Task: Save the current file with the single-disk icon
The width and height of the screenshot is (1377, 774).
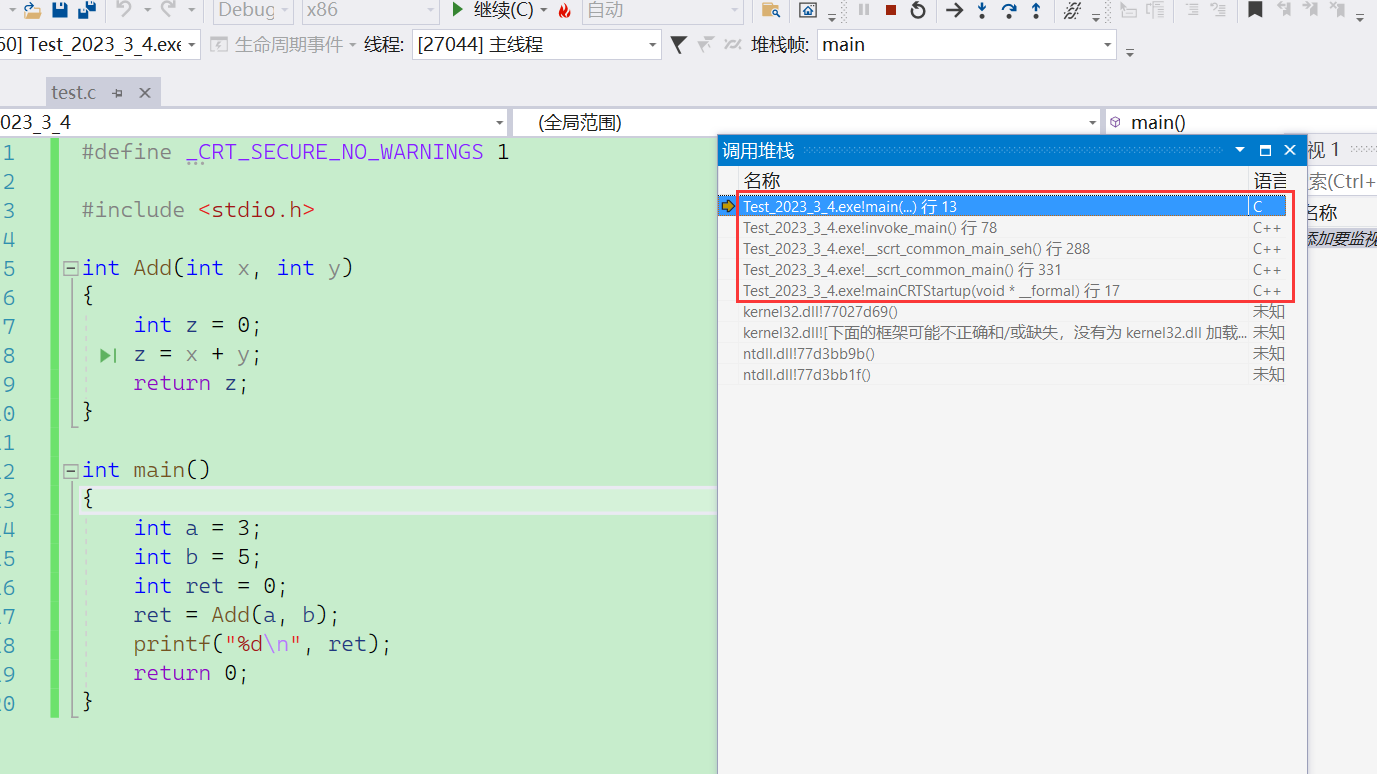Action: (x=60, y=10)
